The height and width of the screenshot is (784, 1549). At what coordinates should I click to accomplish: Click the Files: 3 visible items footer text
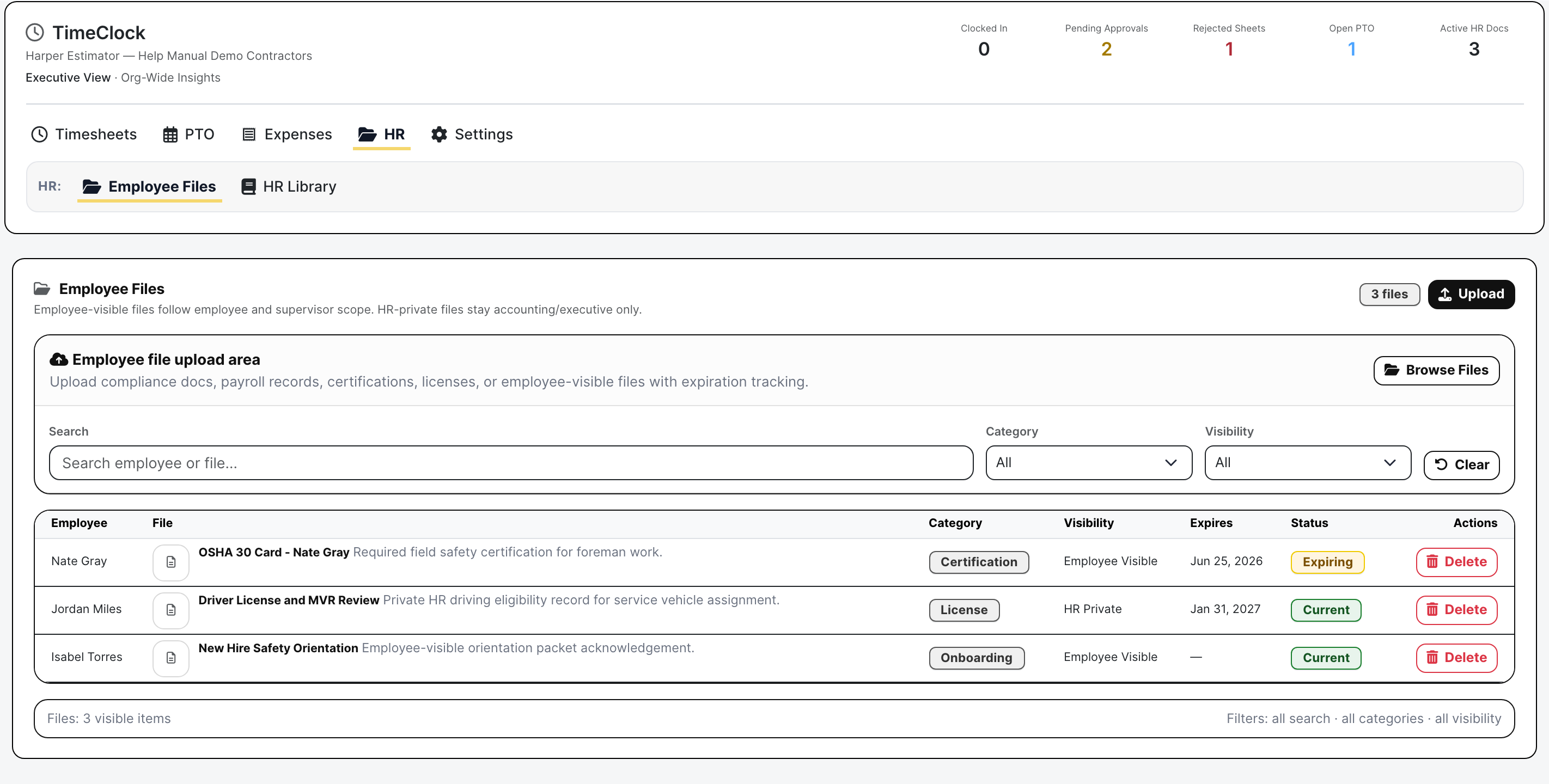pyautogui.click(x=109, y=719)
